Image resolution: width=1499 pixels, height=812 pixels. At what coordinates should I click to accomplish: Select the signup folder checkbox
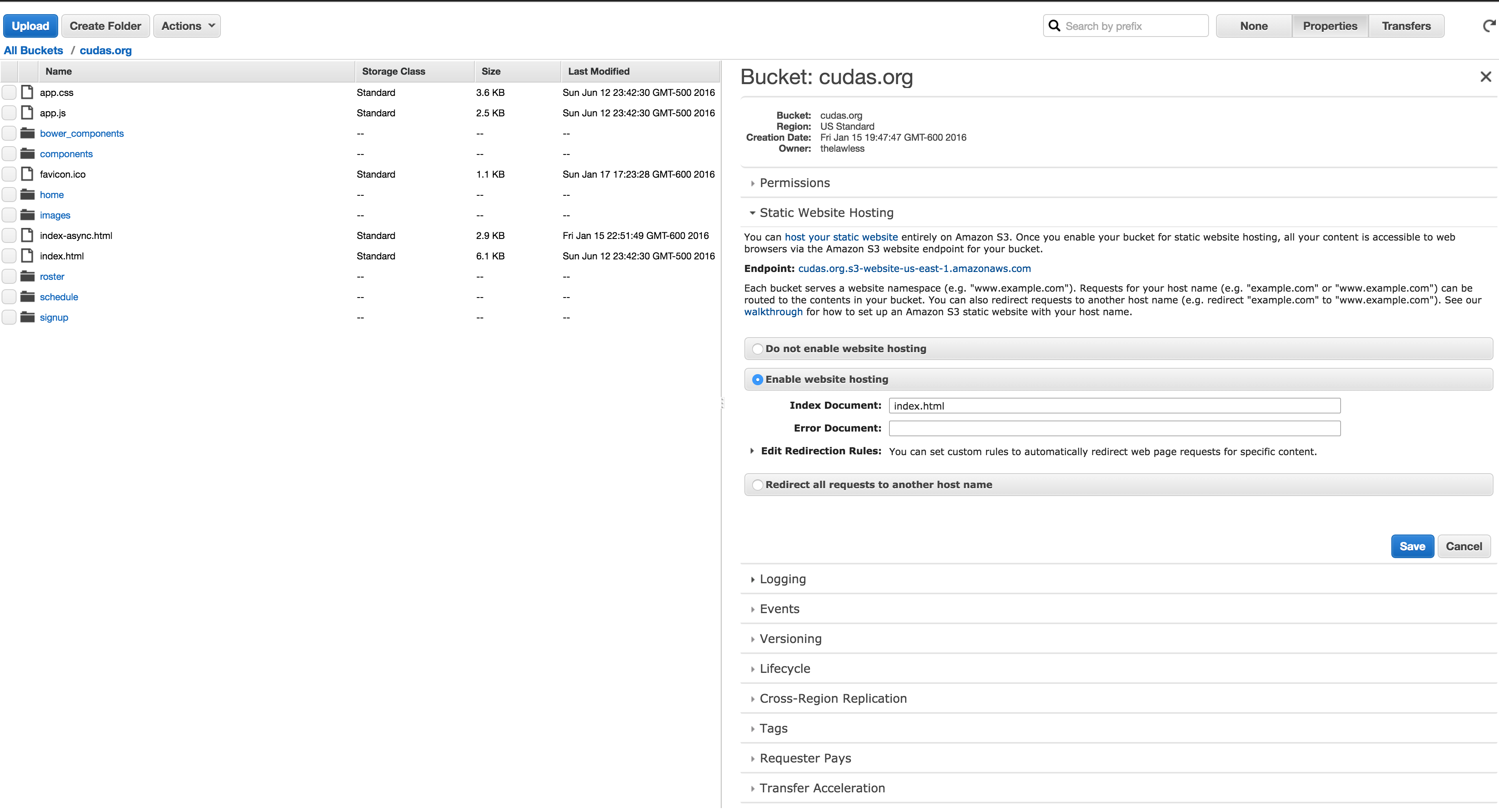tap(9, 317)
